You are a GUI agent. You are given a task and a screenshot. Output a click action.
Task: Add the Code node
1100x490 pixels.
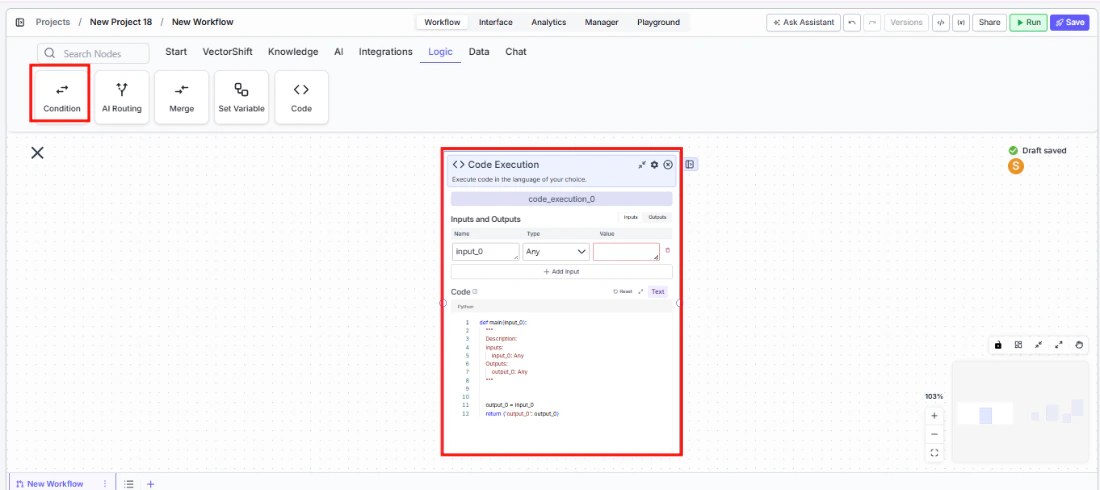pos(302,98)
